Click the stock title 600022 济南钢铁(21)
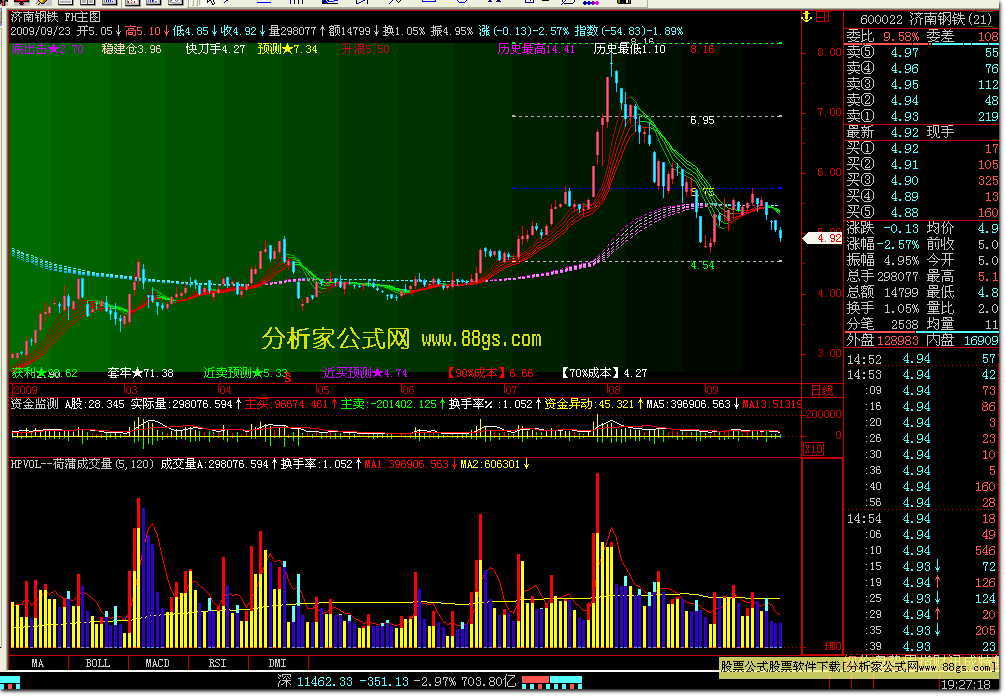 (926, 20)
